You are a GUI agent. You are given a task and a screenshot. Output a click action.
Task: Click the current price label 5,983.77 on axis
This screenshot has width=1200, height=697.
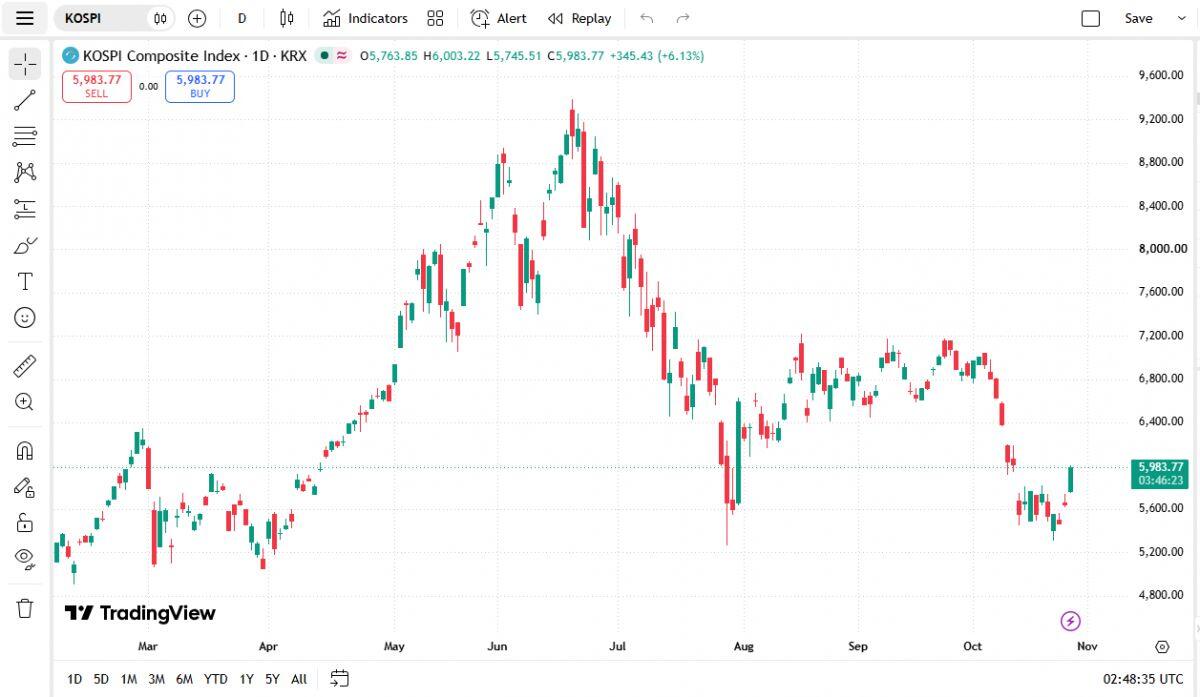pos(1161,473)
